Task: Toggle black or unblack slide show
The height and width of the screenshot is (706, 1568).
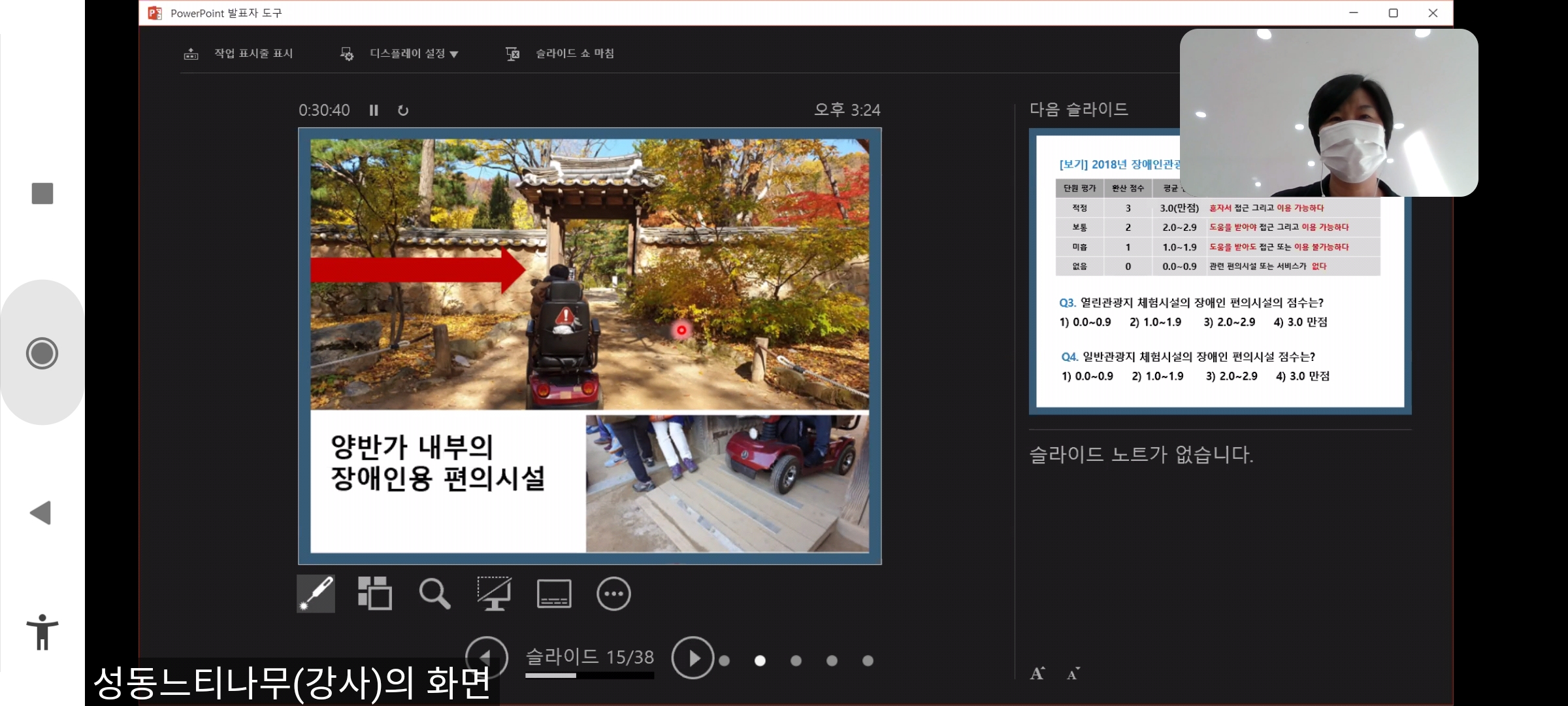Action: [x=494, y=594]
